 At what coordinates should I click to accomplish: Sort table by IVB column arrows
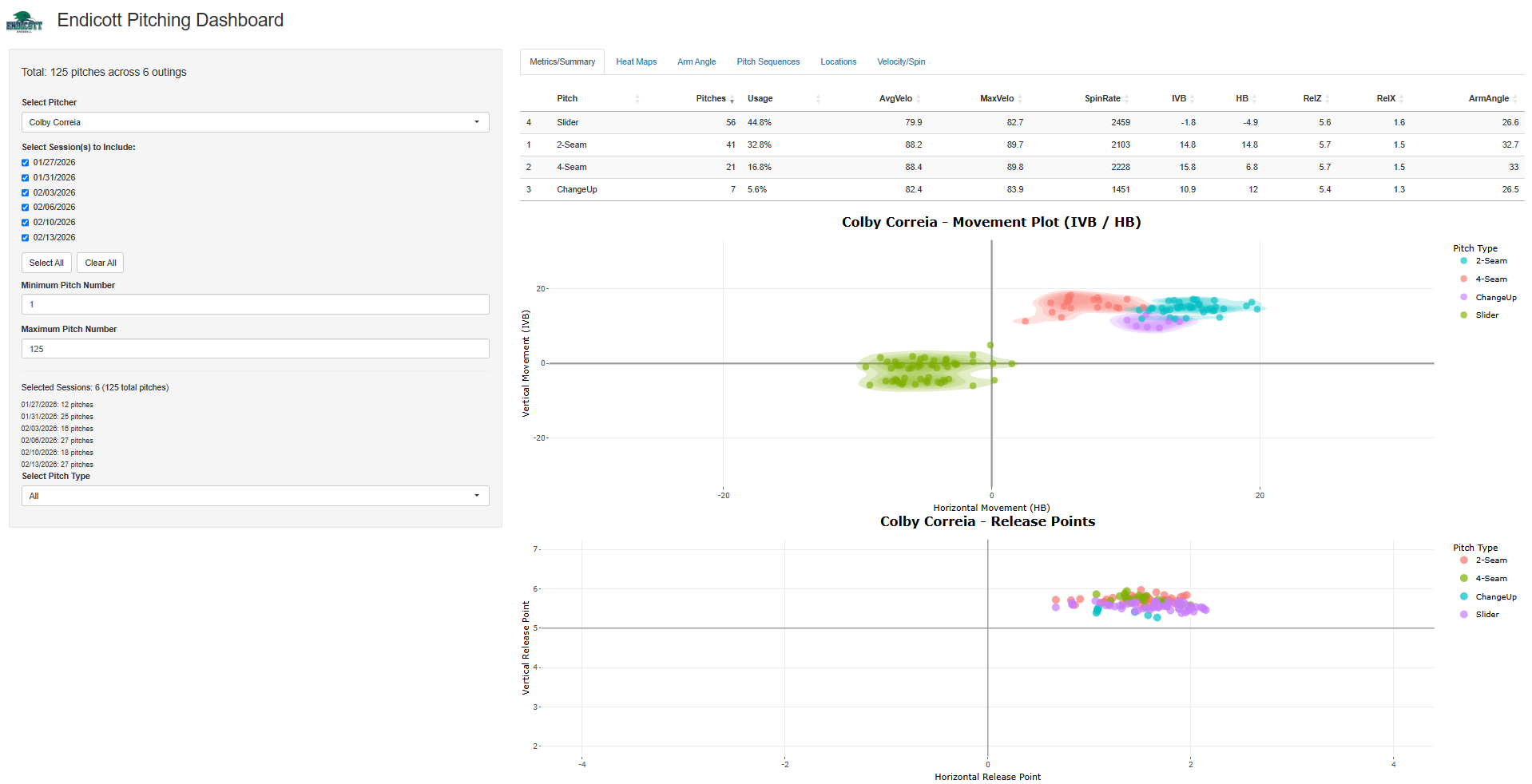coord(1193,99)
